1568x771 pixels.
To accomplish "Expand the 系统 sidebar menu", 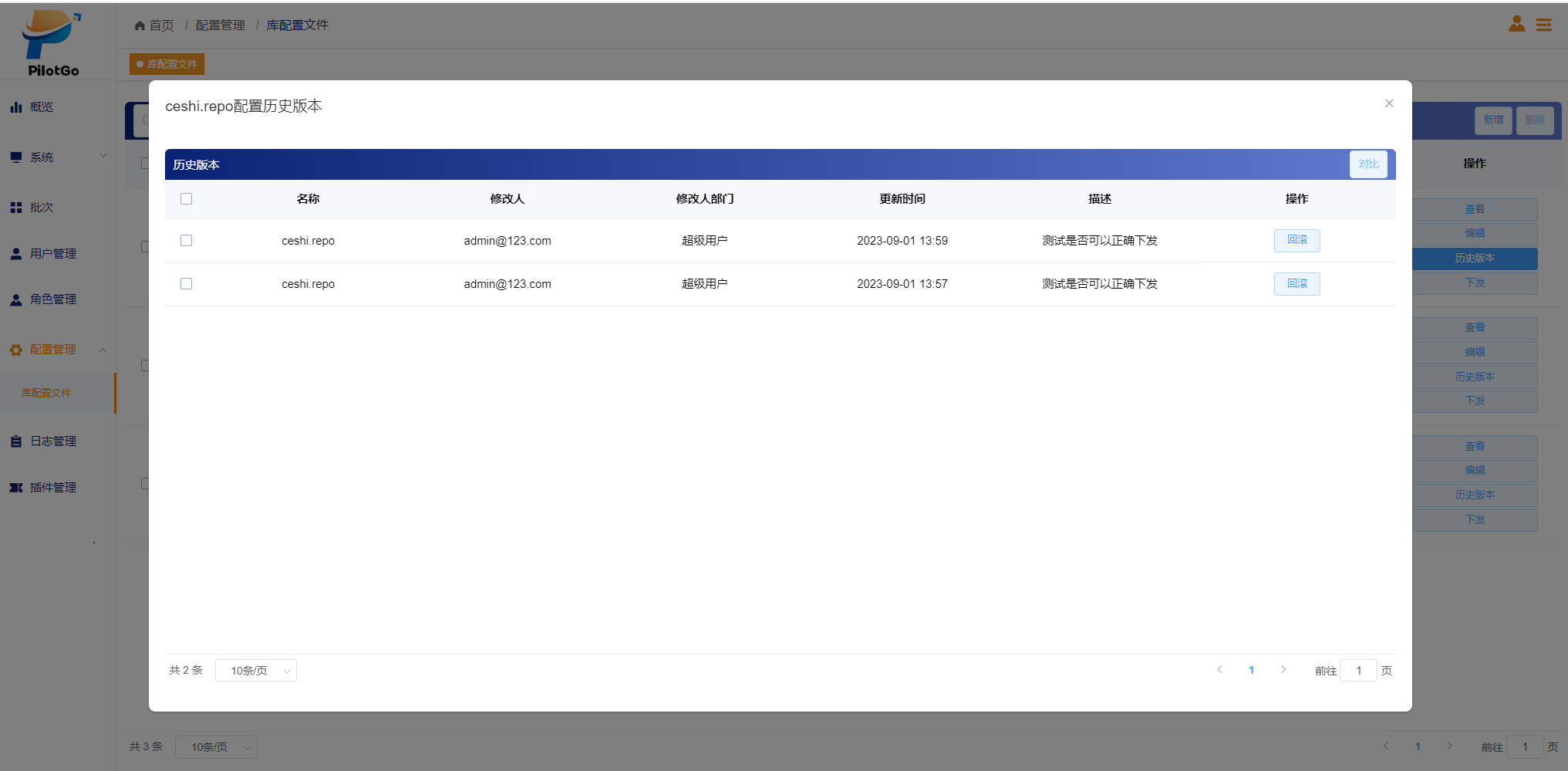I will pos(58,157).
